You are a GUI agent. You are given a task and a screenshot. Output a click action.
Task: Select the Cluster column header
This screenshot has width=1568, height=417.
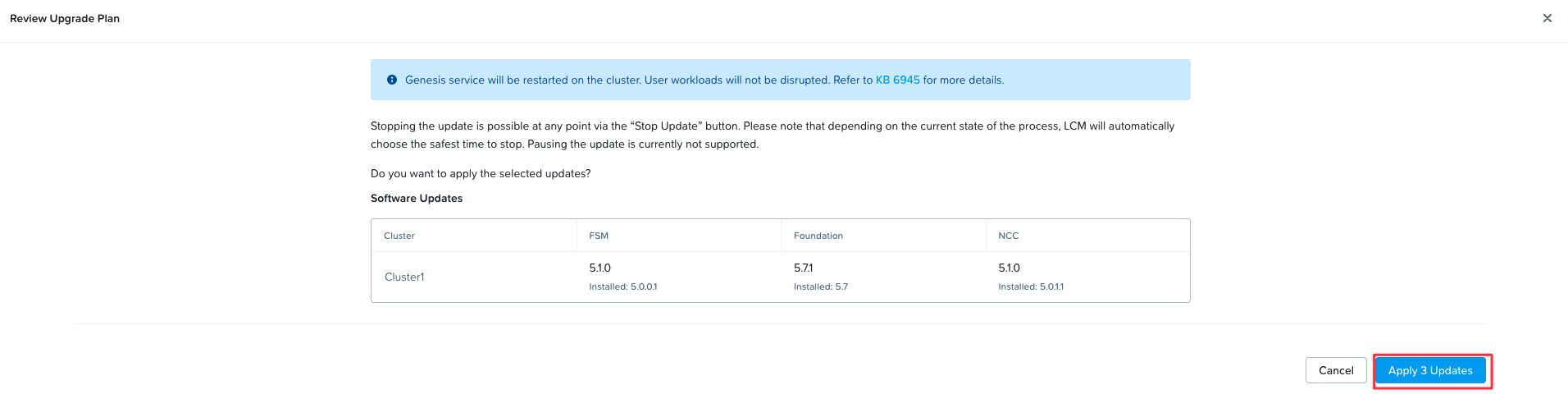point(399,236)
